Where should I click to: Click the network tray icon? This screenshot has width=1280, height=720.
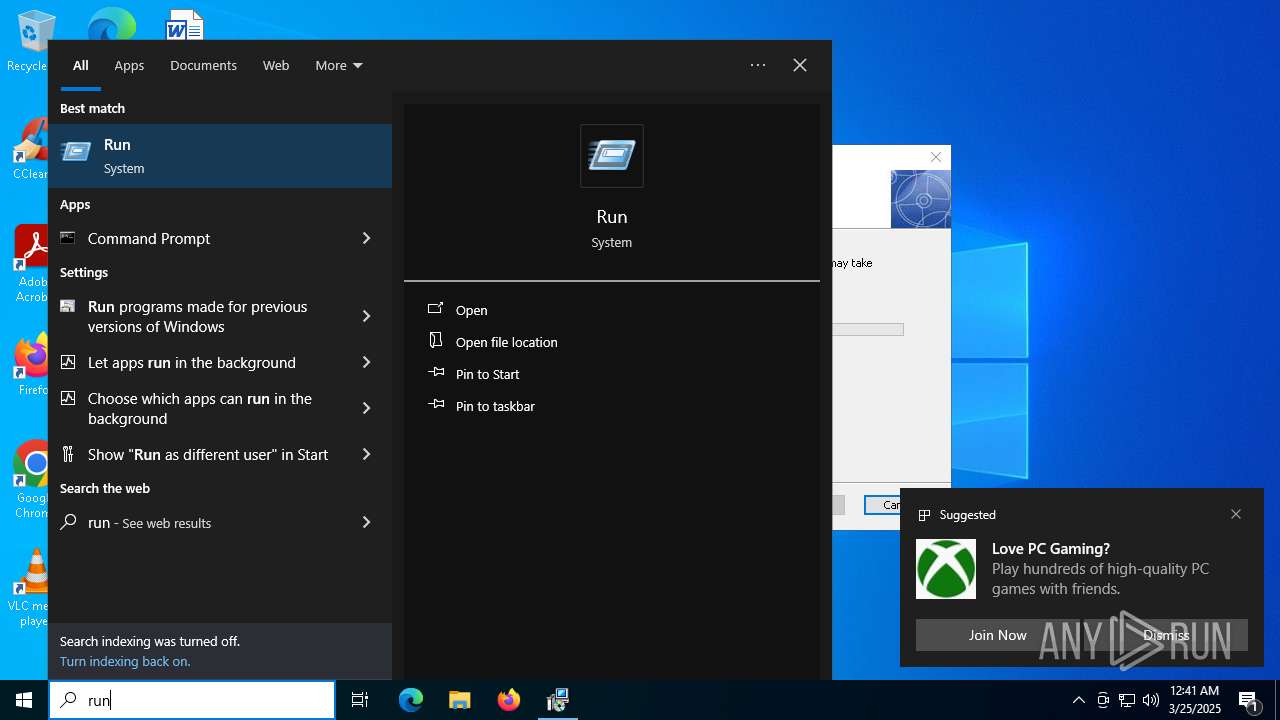1127,700
